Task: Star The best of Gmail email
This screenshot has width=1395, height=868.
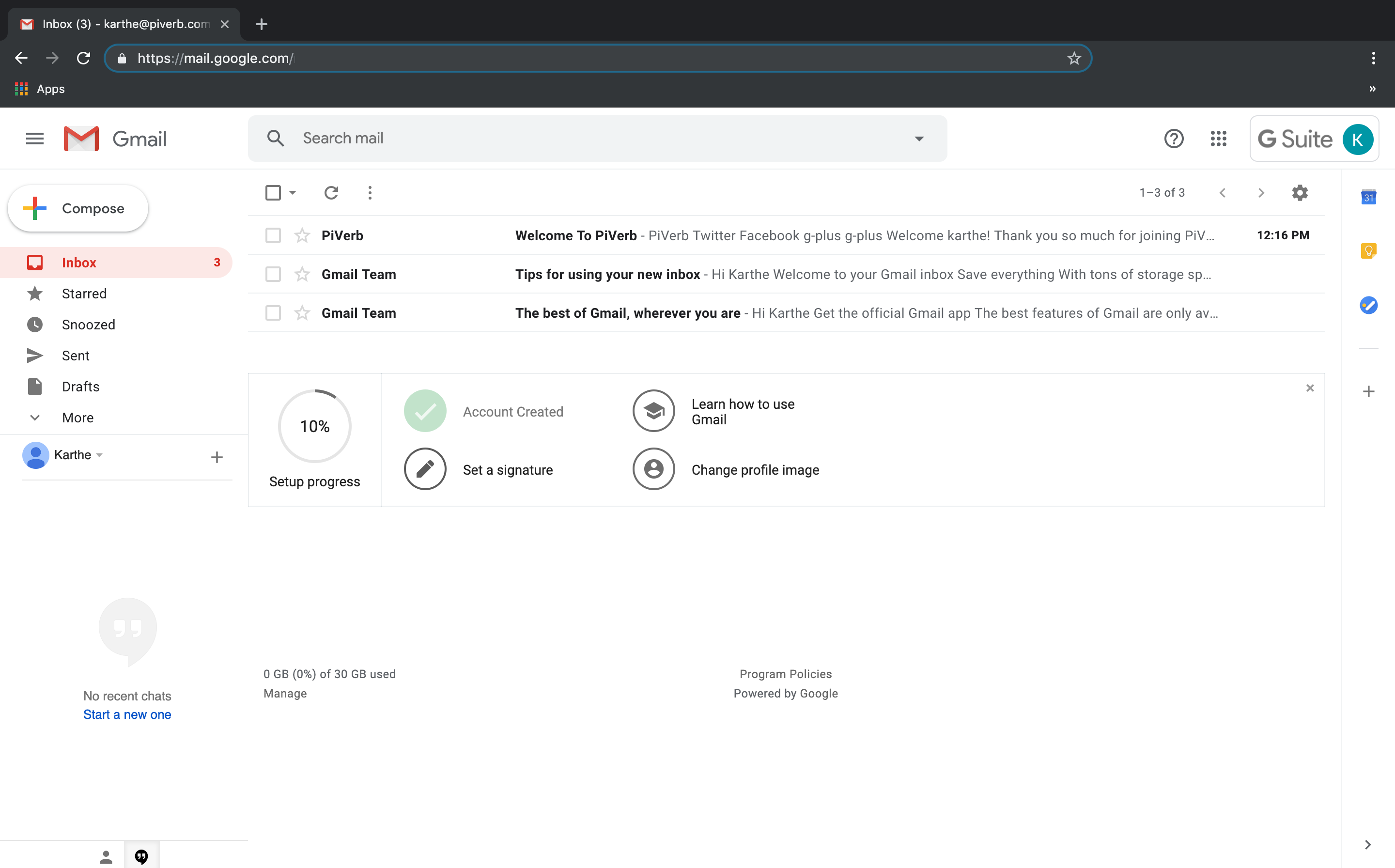Action: [x=302, y=313]
